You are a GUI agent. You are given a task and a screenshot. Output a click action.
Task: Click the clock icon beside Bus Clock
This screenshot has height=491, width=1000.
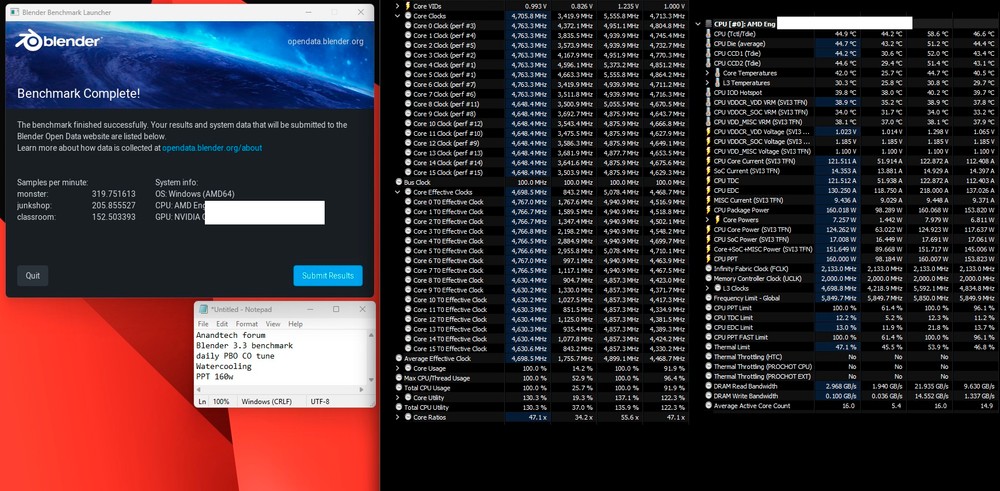399,182
